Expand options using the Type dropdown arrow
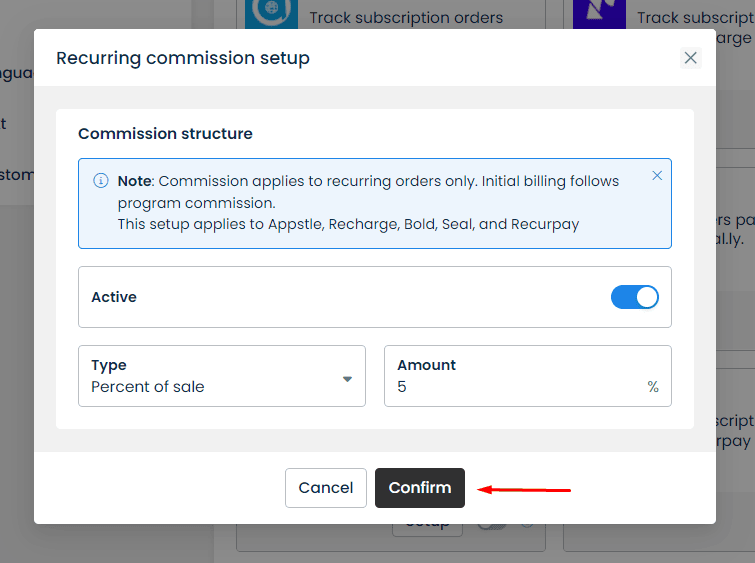Viewport: 755px width, 563px height. (x=347, y=379)
